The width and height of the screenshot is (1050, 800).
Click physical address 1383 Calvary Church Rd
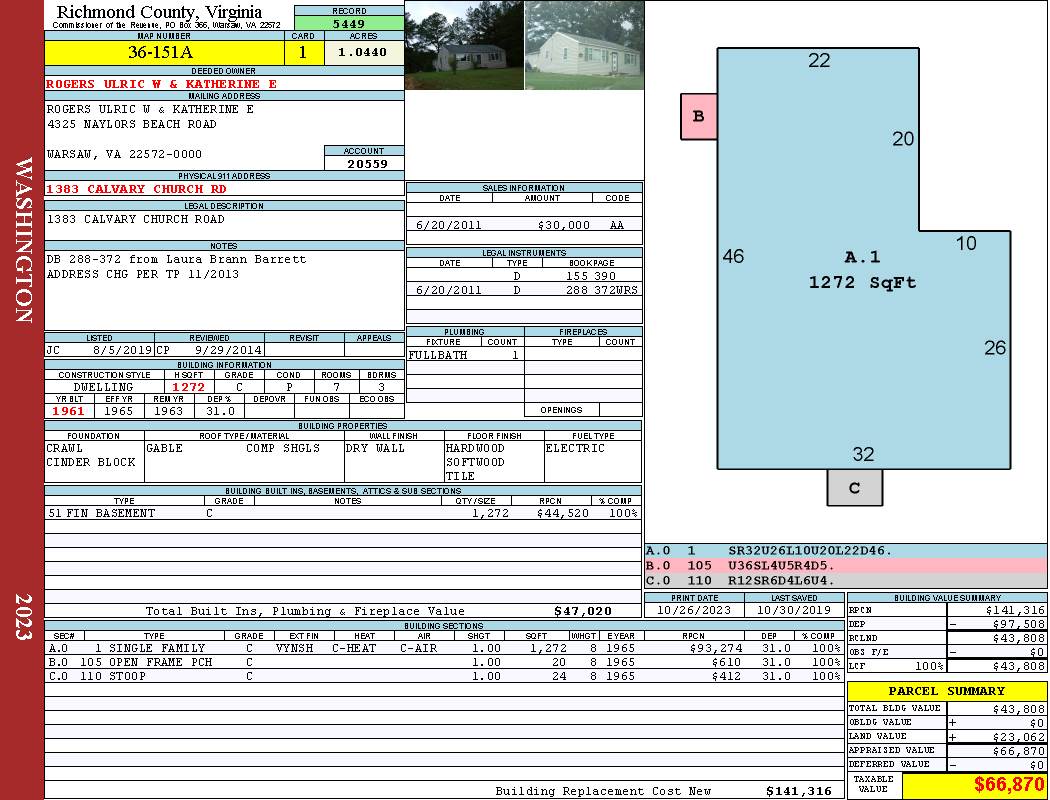(137, 189)
